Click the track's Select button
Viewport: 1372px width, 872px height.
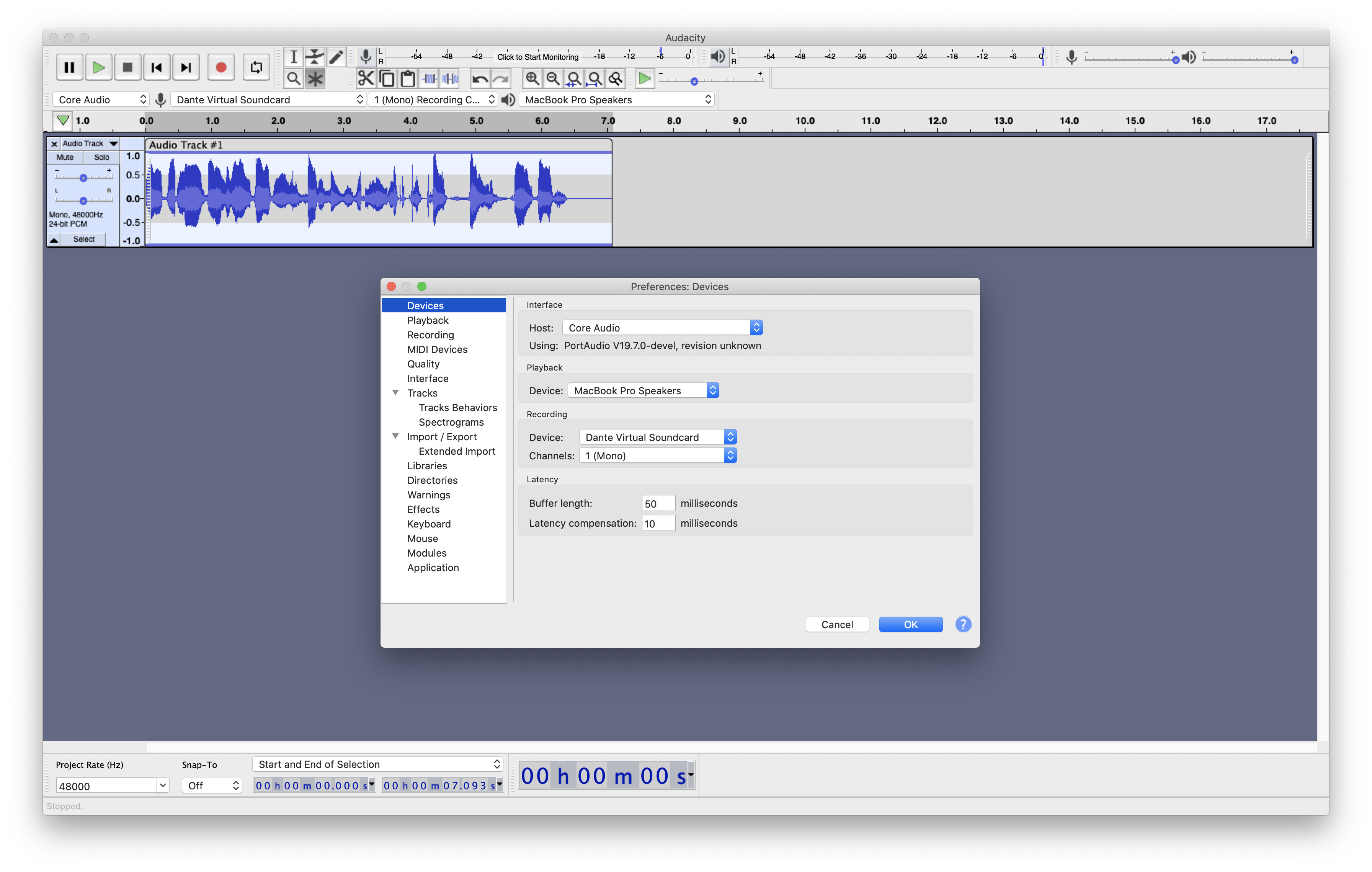[x=84, y=239]
